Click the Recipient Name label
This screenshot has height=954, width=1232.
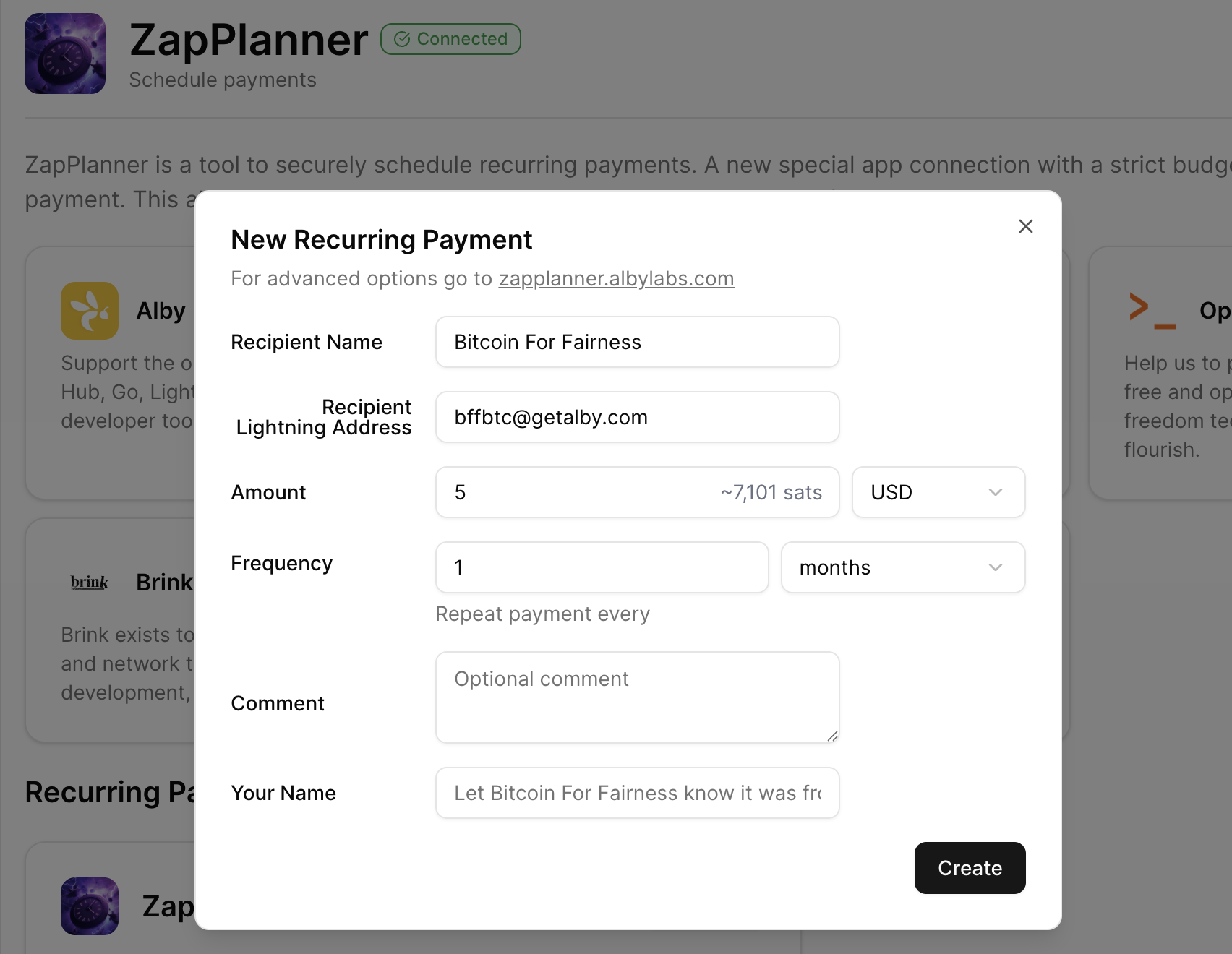point(307,342)
